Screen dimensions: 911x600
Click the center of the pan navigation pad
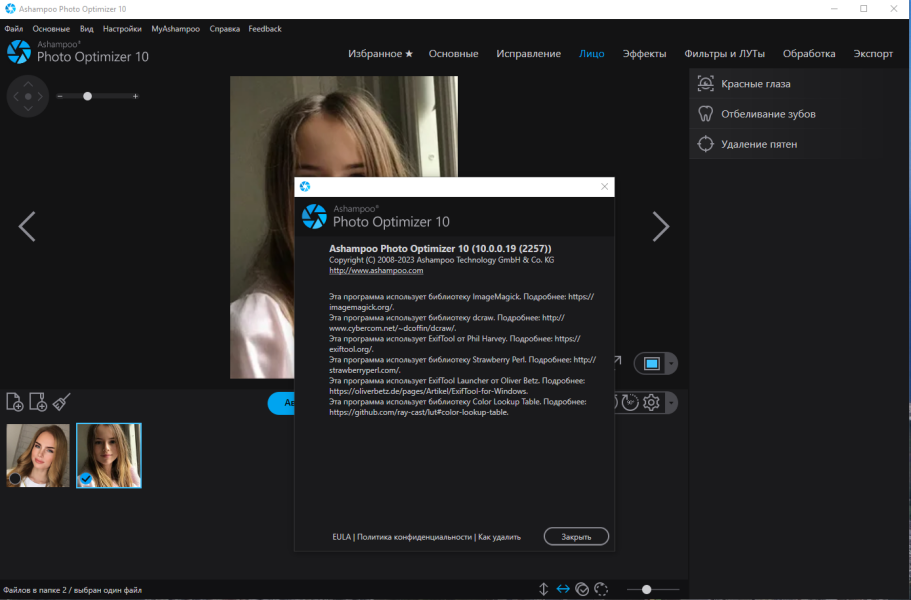[x=28, y=96]
